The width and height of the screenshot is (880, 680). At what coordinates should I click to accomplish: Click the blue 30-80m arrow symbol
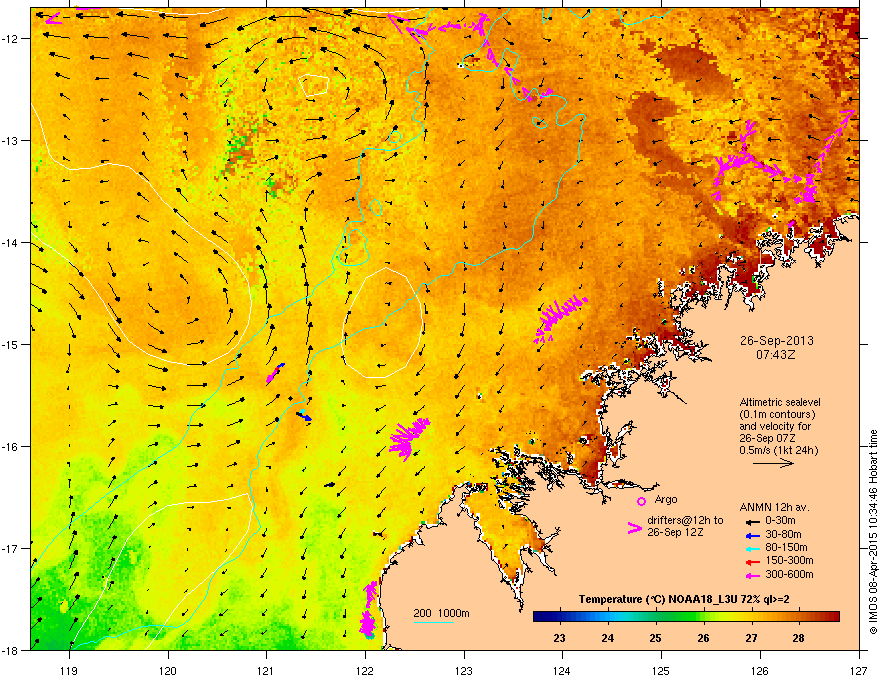[x=751, y=535]
